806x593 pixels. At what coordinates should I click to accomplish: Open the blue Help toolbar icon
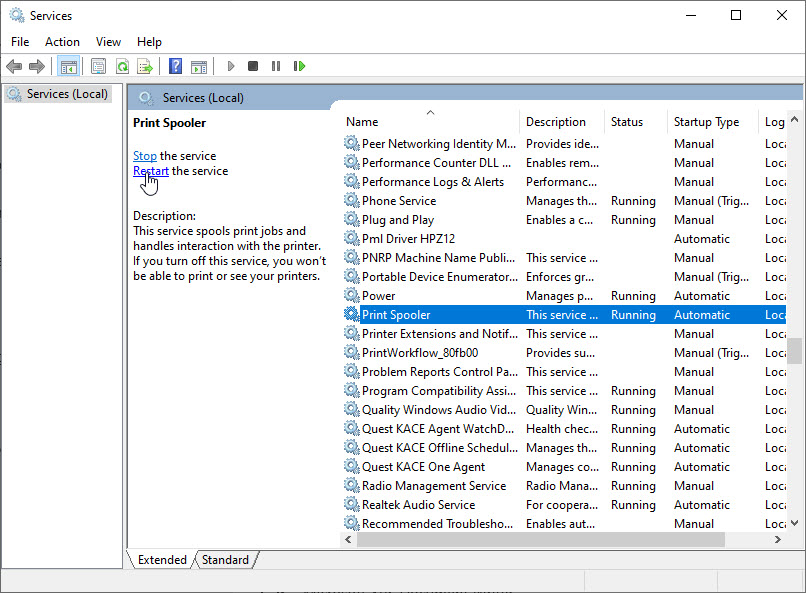click(175, 66)
